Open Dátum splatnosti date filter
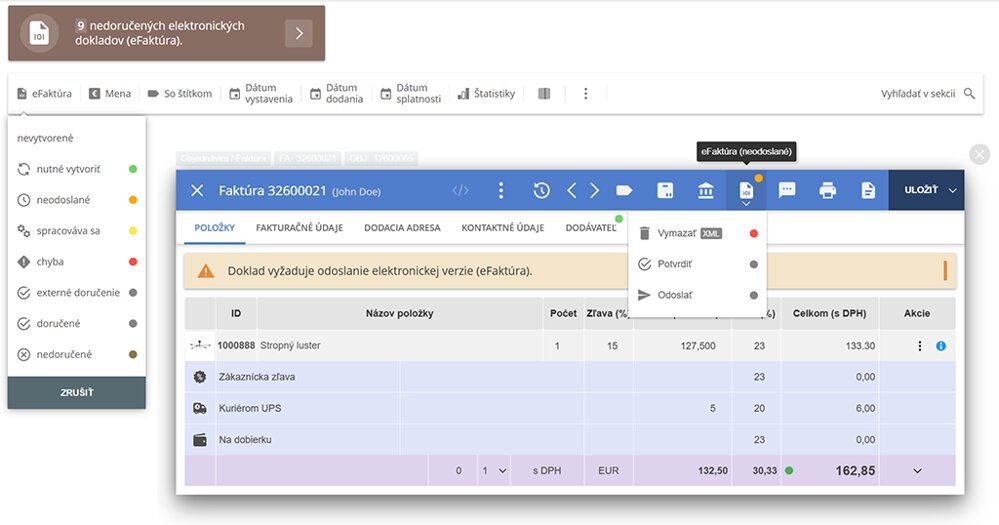Image resolution: width=999 pixels, height=525 pixels. point(410,94)
